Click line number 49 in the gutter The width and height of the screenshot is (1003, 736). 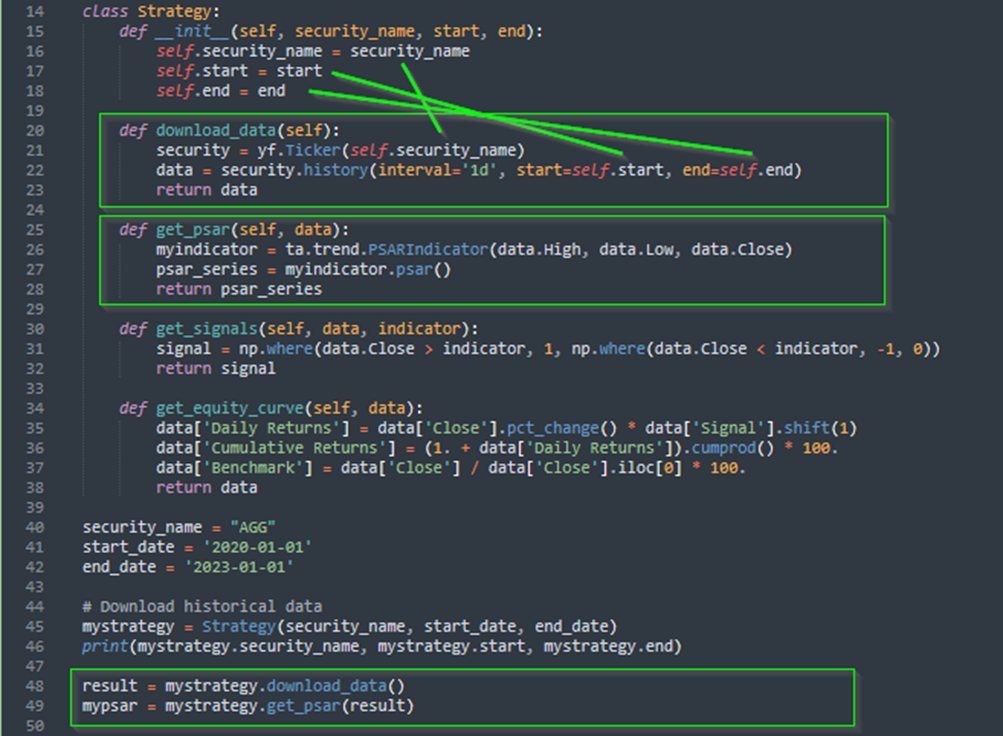pyautogui.click(x=36, y=707)
